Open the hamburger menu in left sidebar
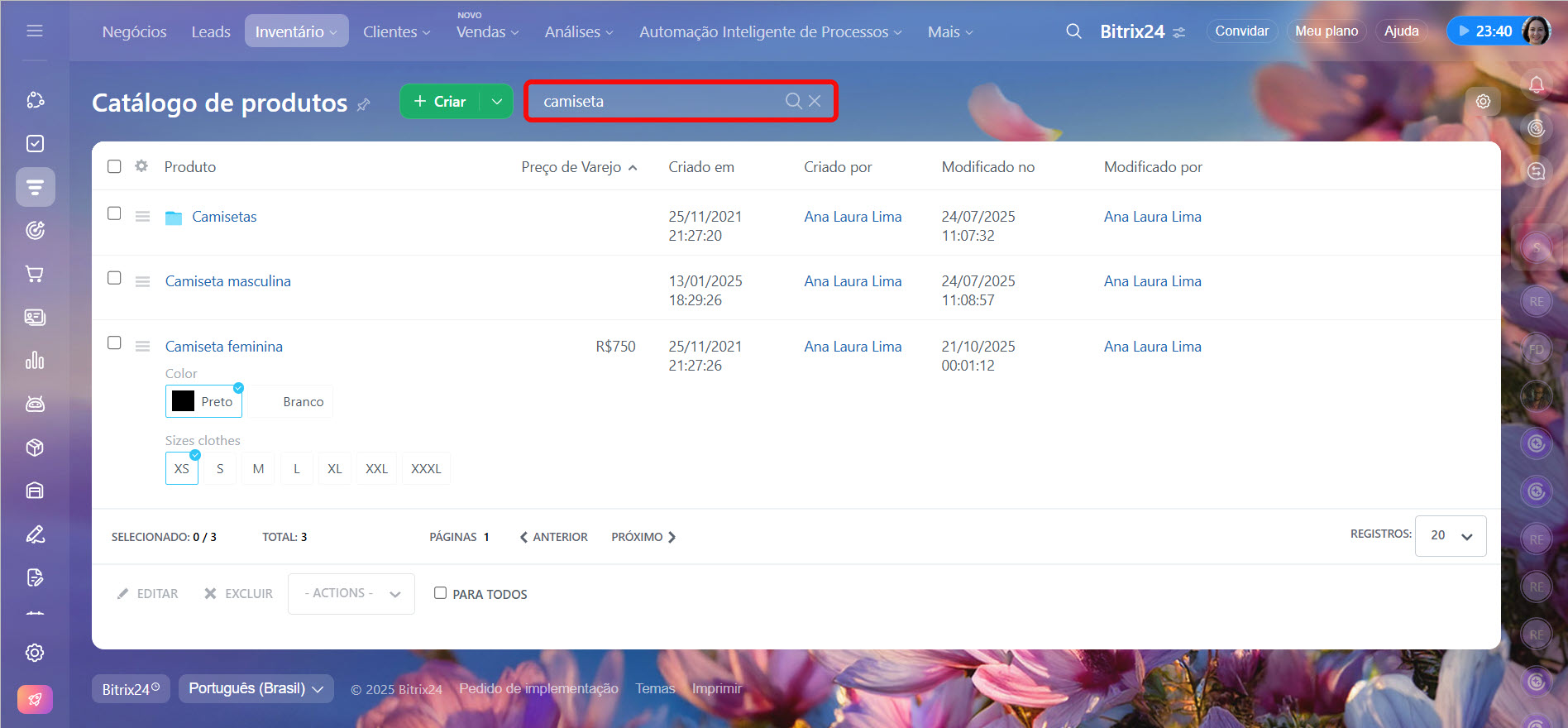Screen dimensions: 1568x728 (35, 31)
